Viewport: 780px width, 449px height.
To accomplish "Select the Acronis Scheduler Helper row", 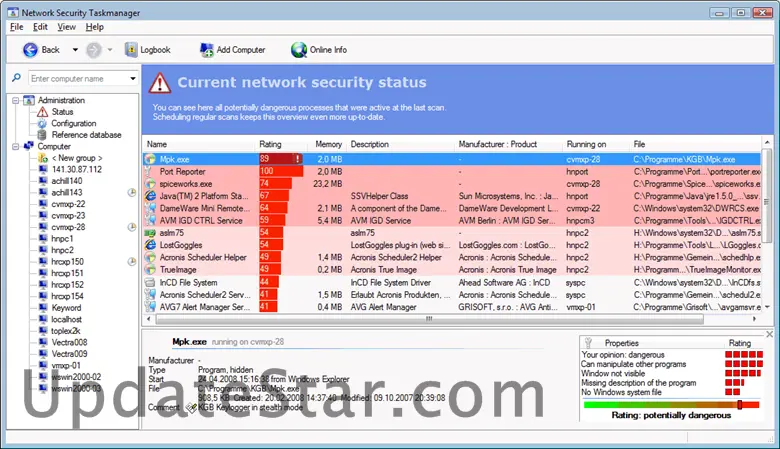I will pyautogui.click(x=452, y=258).
